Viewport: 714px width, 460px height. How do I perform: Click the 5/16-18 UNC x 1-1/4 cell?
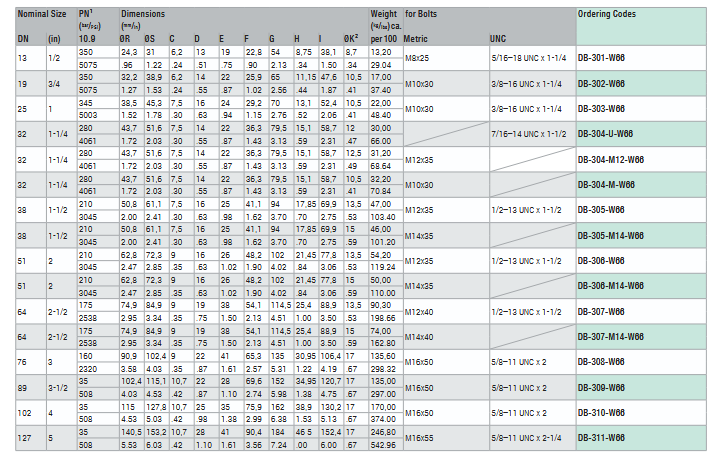tap(528, 56)
